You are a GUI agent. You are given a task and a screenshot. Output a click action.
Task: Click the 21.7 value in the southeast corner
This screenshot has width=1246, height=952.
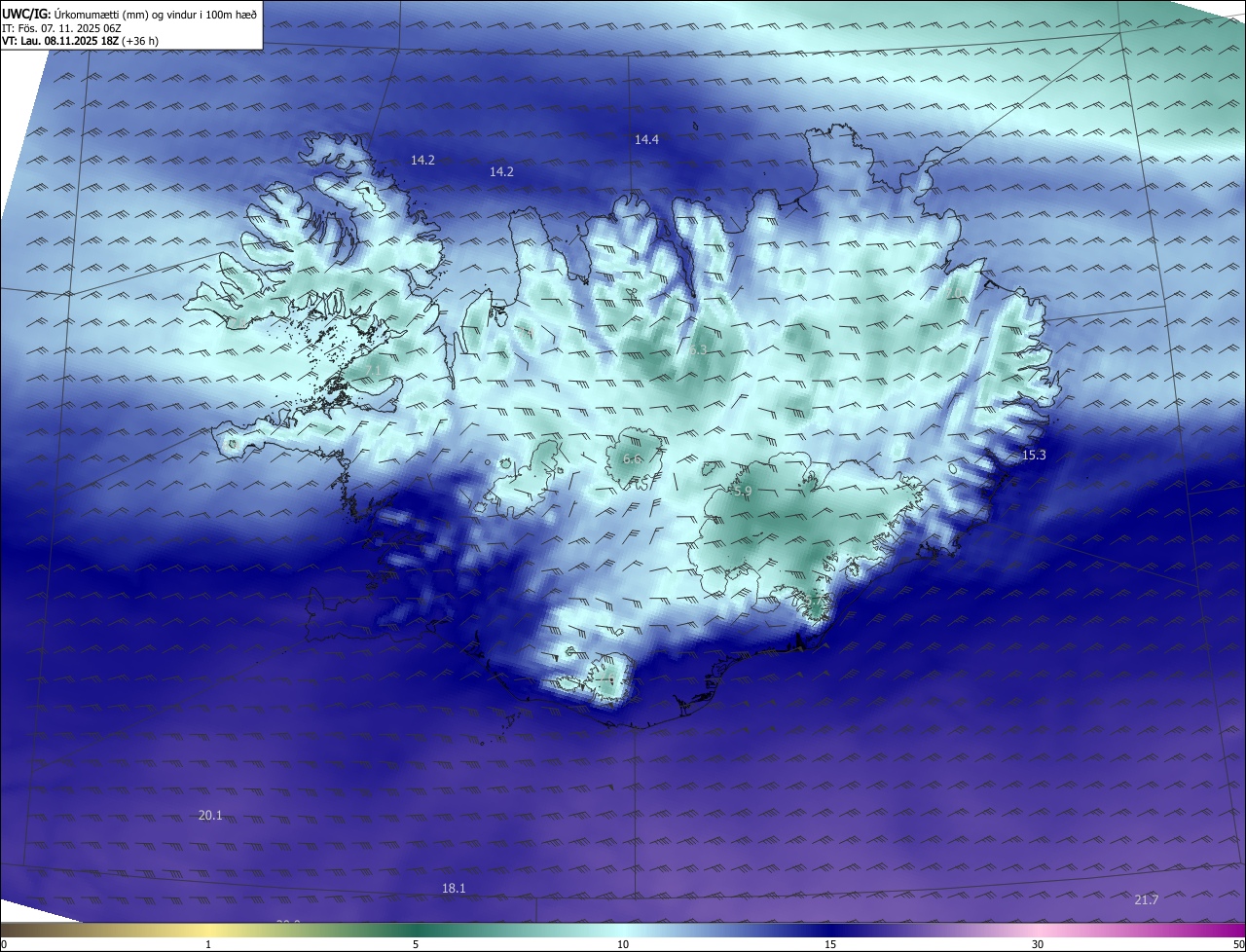pyautogui.click(x=1147, y=900)
